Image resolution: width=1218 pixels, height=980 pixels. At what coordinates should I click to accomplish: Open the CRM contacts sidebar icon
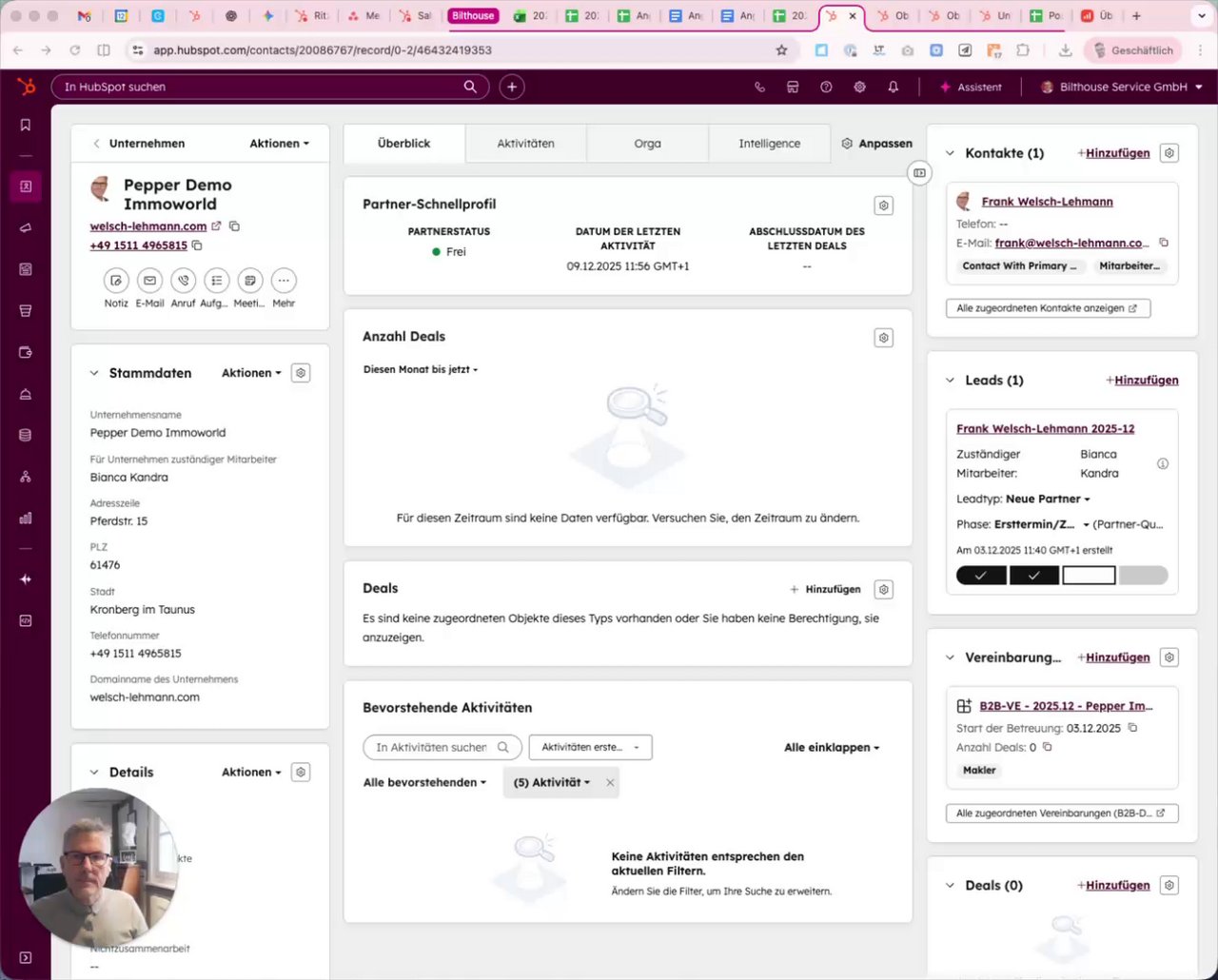coord(26,186)
